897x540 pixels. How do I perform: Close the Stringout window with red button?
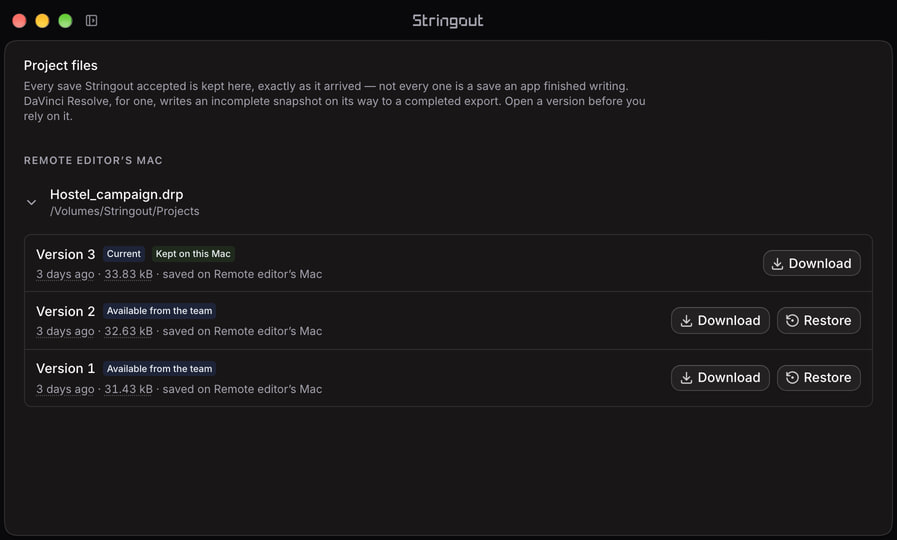[x=19, y=21]
